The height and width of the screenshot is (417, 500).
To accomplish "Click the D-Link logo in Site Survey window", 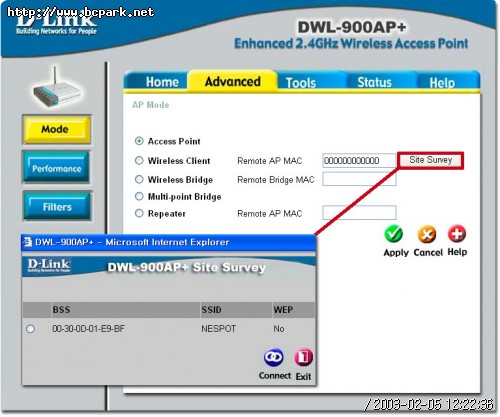I will click(49, 266).
